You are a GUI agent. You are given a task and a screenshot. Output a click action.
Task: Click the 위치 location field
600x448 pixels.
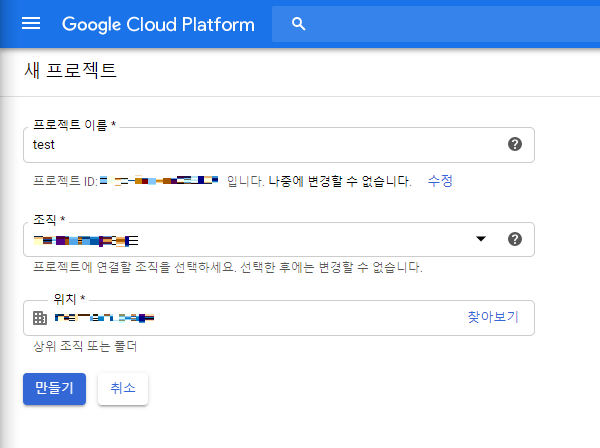click(279, 318)
